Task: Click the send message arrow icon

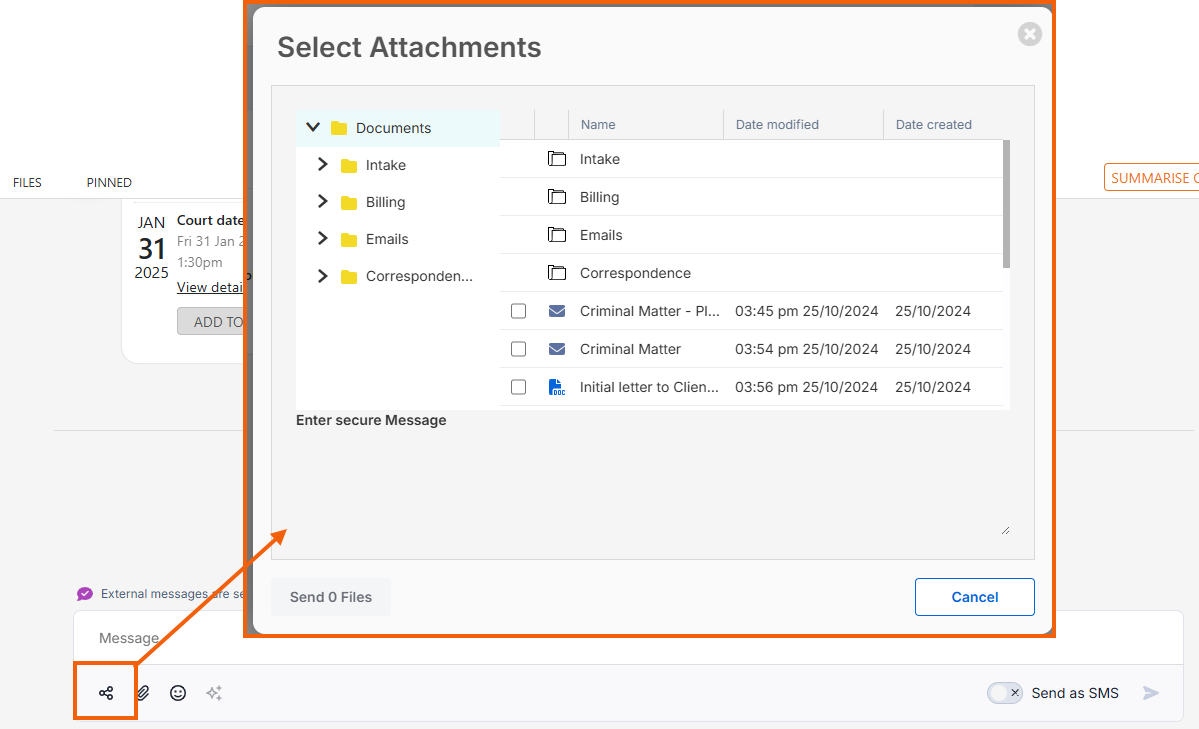Action: 1151,693
